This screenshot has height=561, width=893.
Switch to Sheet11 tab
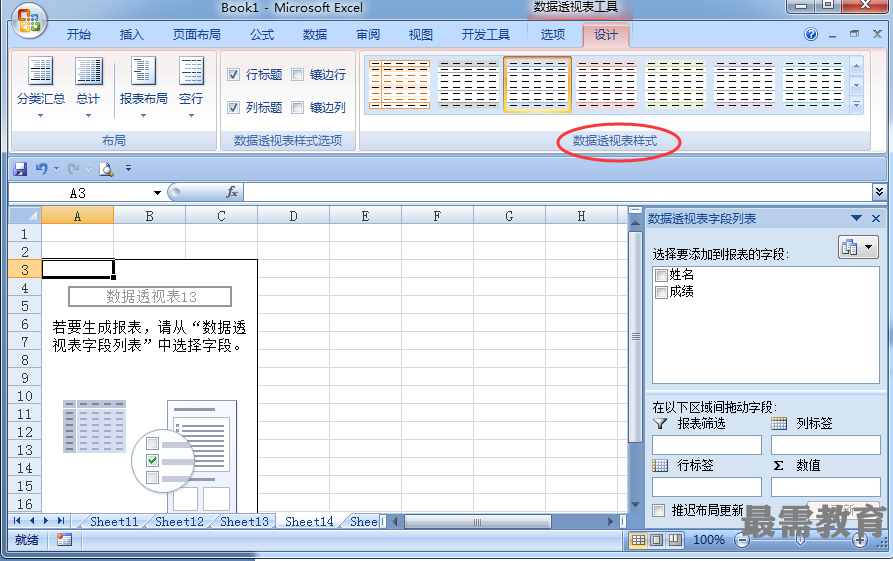tap(114, 521)
